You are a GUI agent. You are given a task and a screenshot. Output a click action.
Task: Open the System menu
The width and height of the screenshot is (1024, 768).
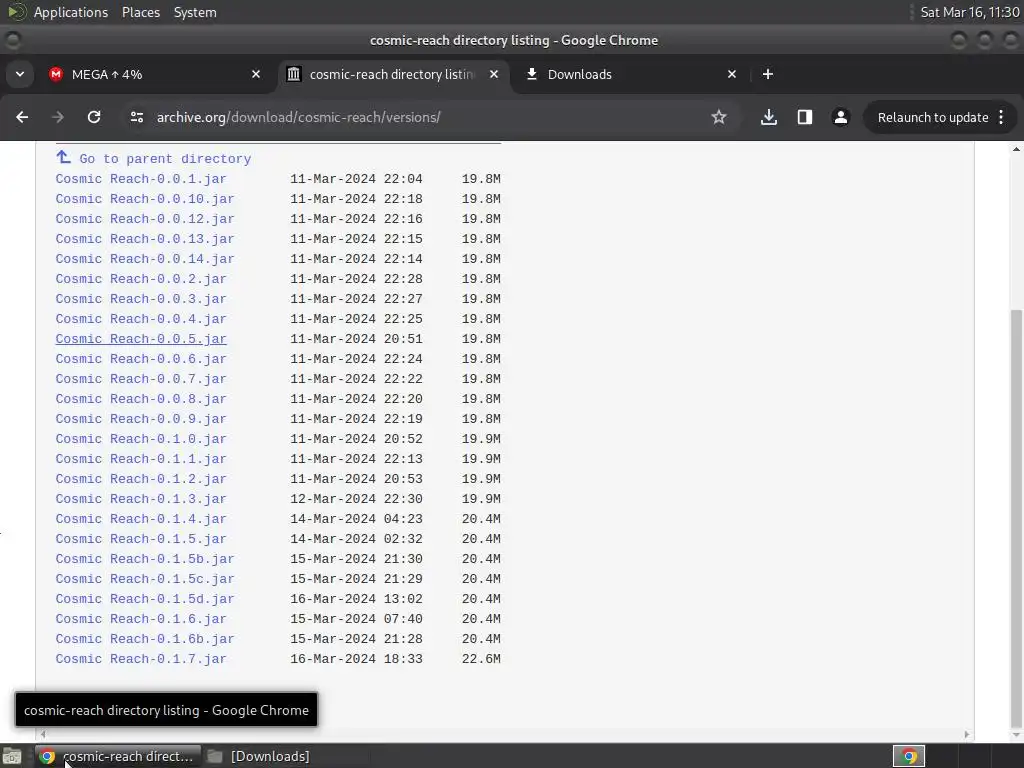pos(195,12)
